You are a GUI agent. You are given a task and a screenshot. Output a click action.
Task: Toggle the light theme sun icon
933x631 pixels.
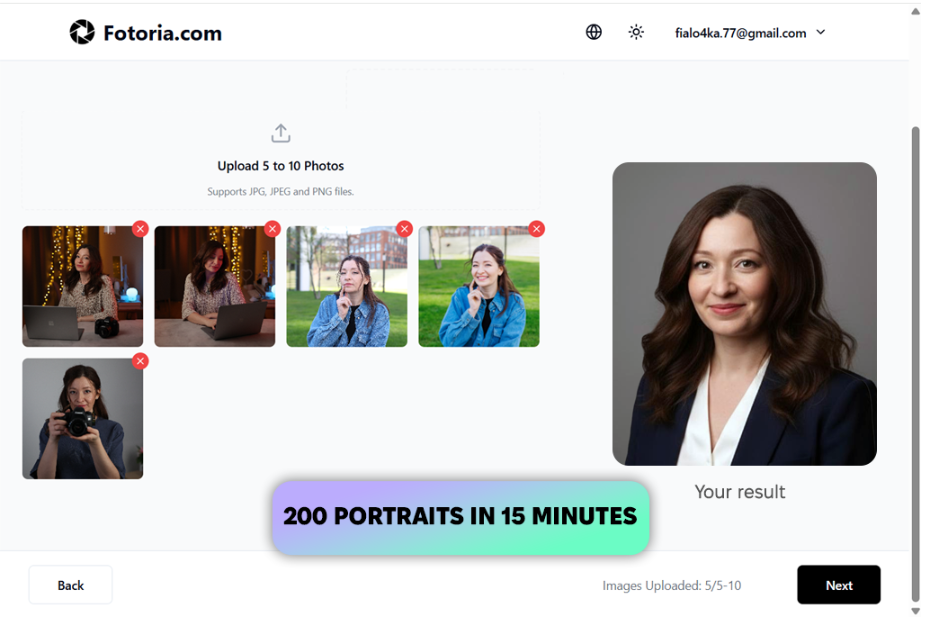tap(636, 31)
